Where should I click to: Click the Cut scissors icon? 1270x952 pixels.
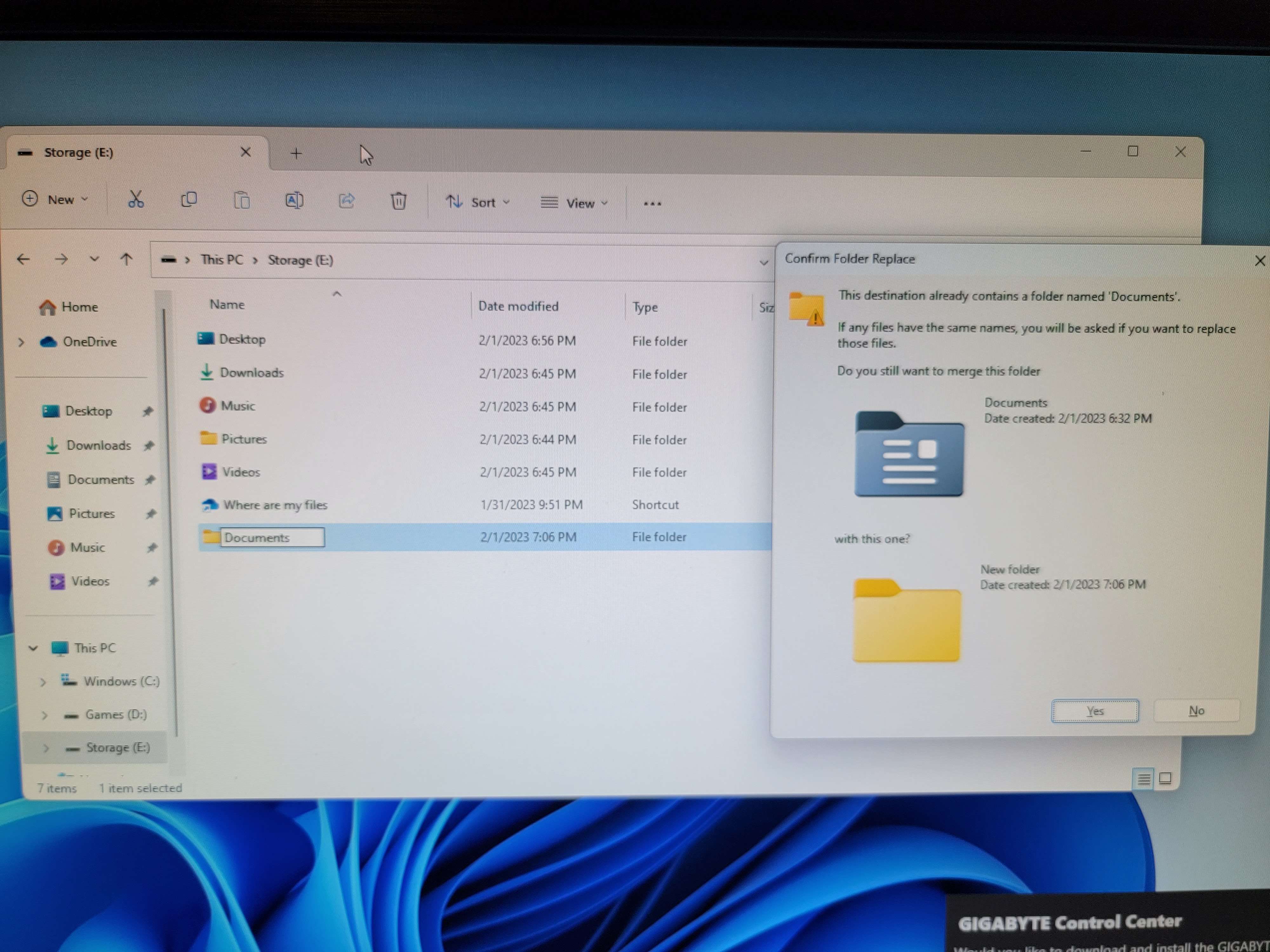(x=136, y=200)
